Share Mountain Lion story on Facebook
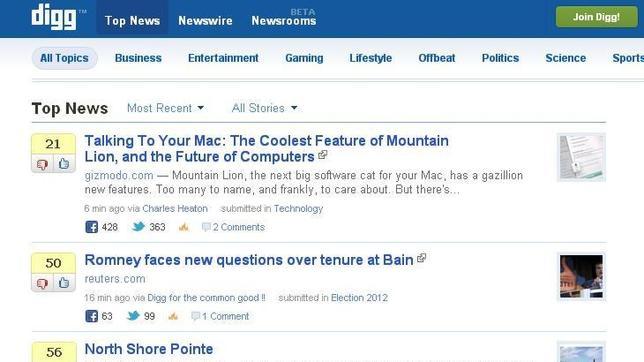The image size is (644, 362). point(91,227)
